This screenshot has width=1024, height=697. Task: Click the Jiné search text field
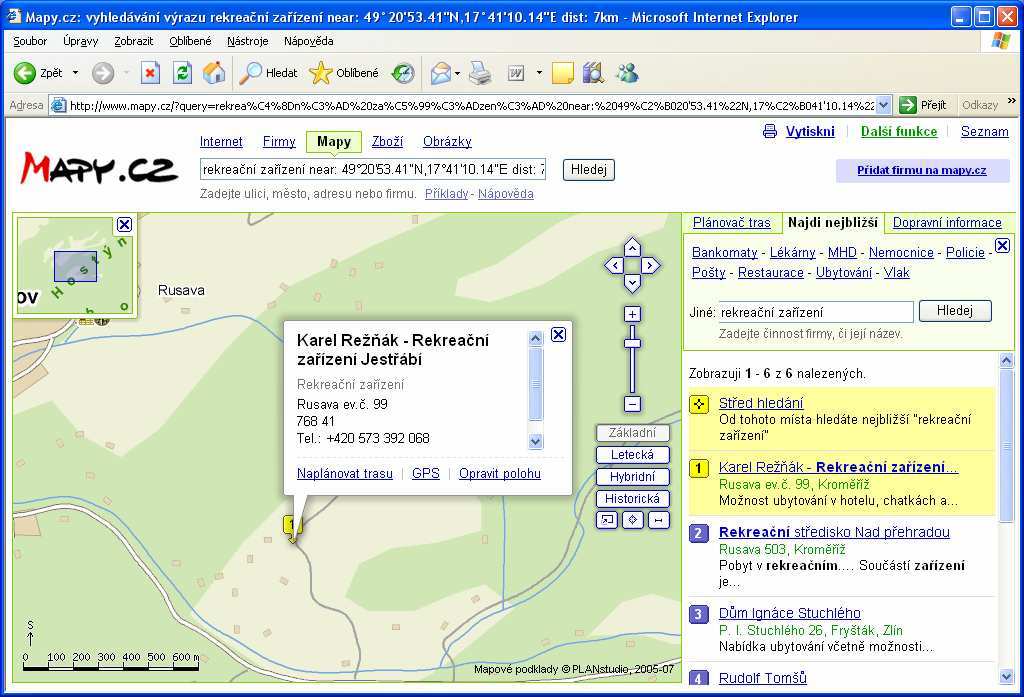click(x=815, y=312)
